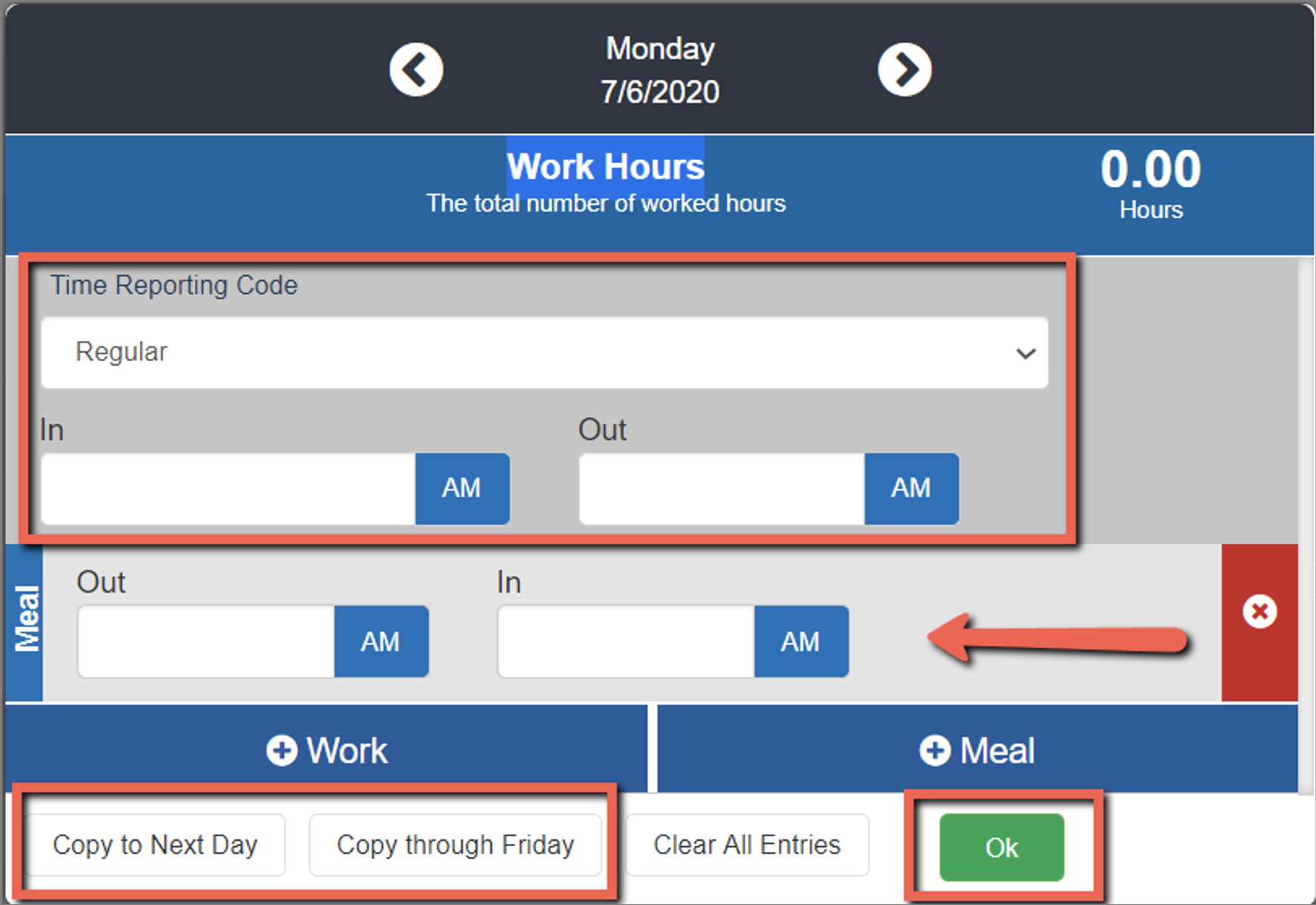
Task: Confirm with the green Ok button
Action: click(x=1002, y=847)
